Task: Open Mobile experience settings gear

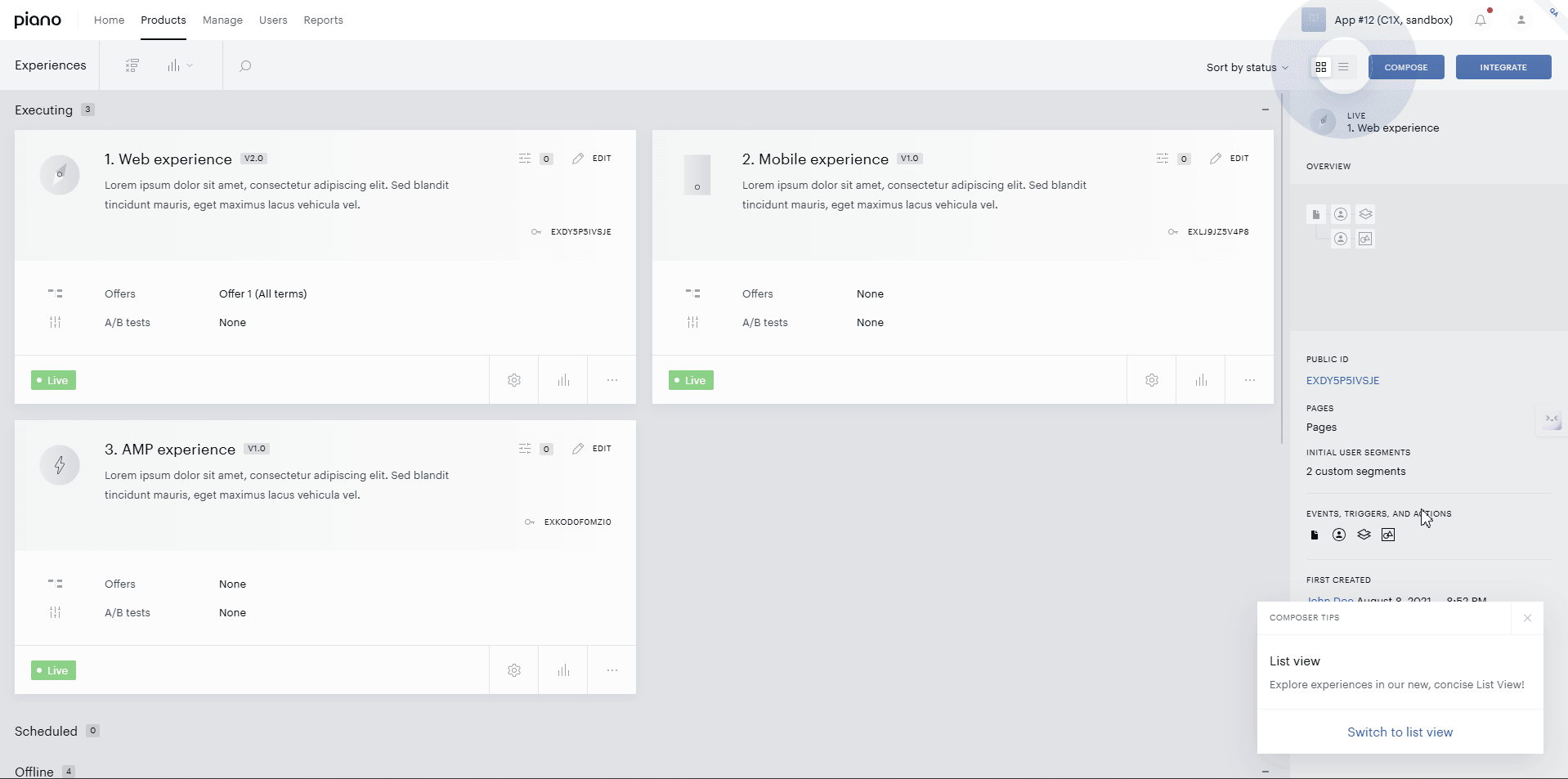Action: 1152,380
